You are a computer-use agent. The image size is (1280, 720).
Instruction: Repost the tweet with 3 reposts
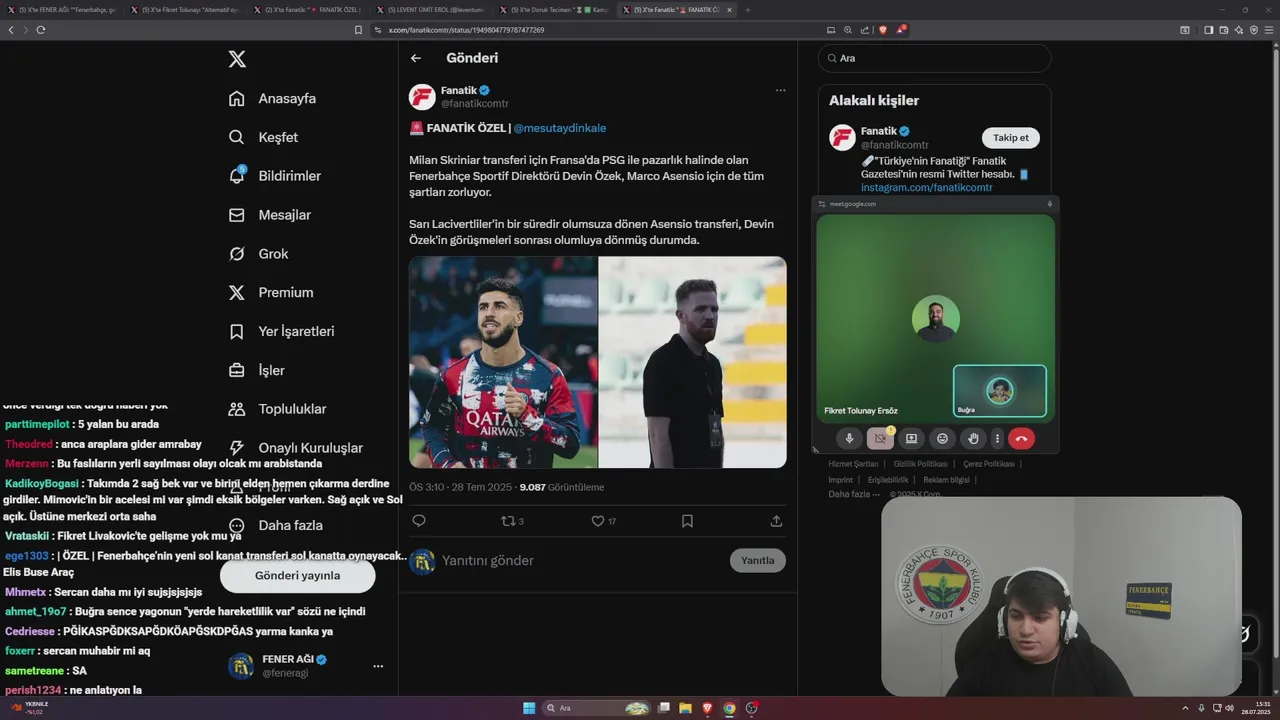(x=512, y=521)
